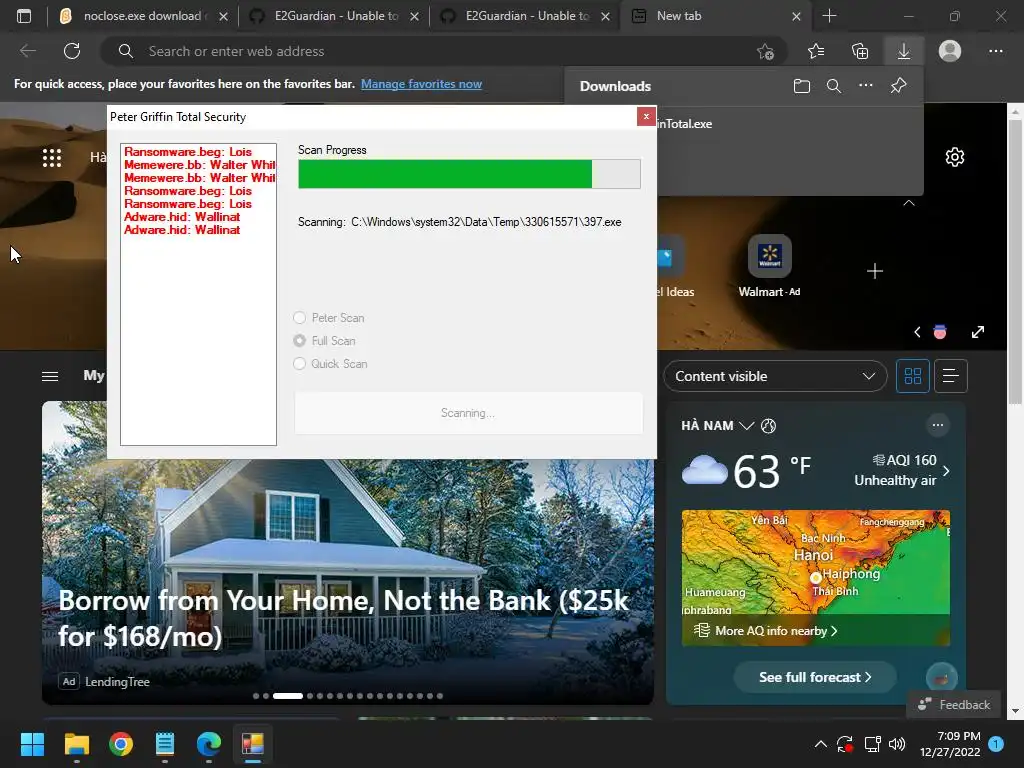This screenshot has height=768, width=1024.
Task: Open the profile avatar icon
Action: tap(950, 51)
